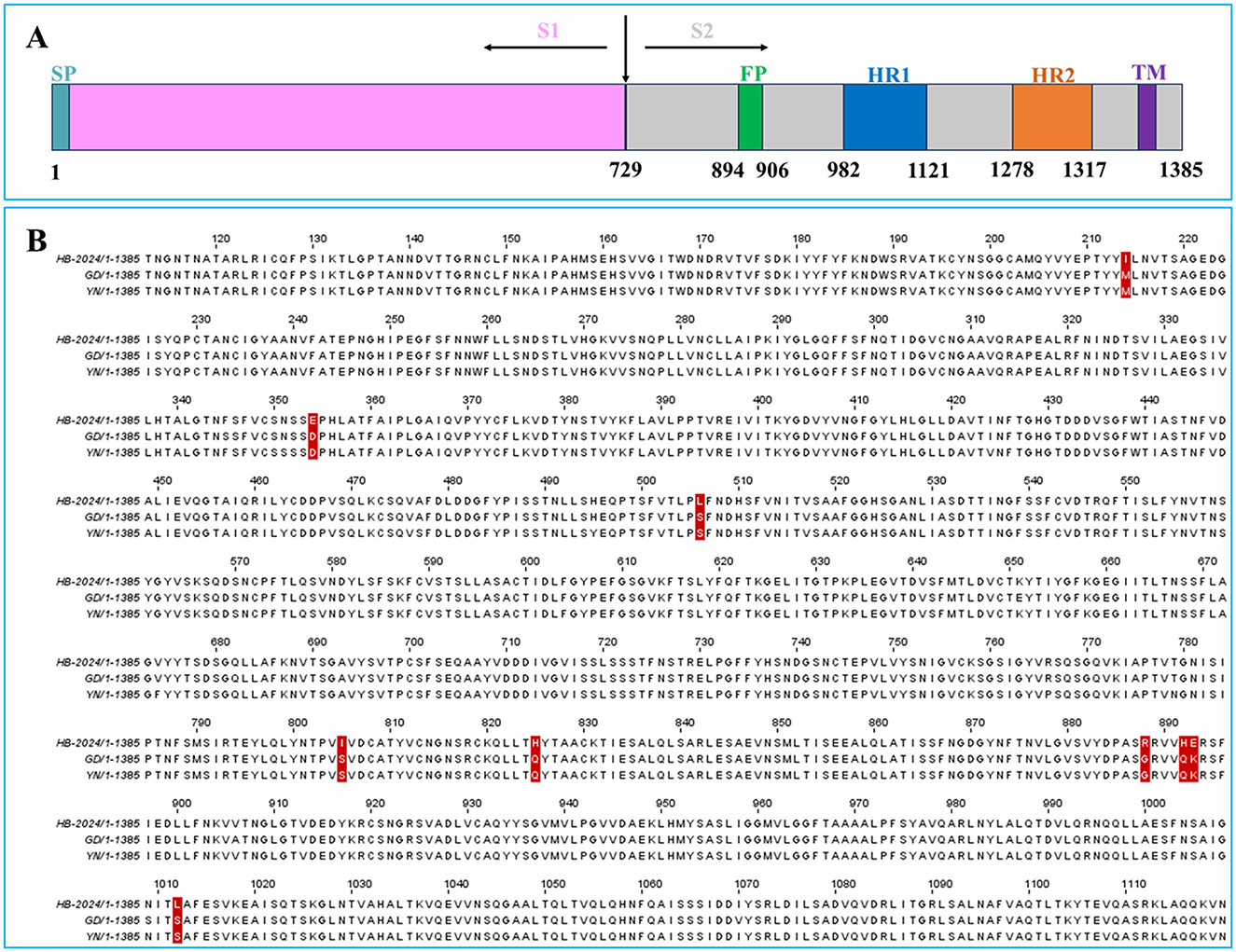Click HB-2024/1-1385 label in the block starting at 1010
This screenshot has height=952, width=1236.
tap(98, 904)
